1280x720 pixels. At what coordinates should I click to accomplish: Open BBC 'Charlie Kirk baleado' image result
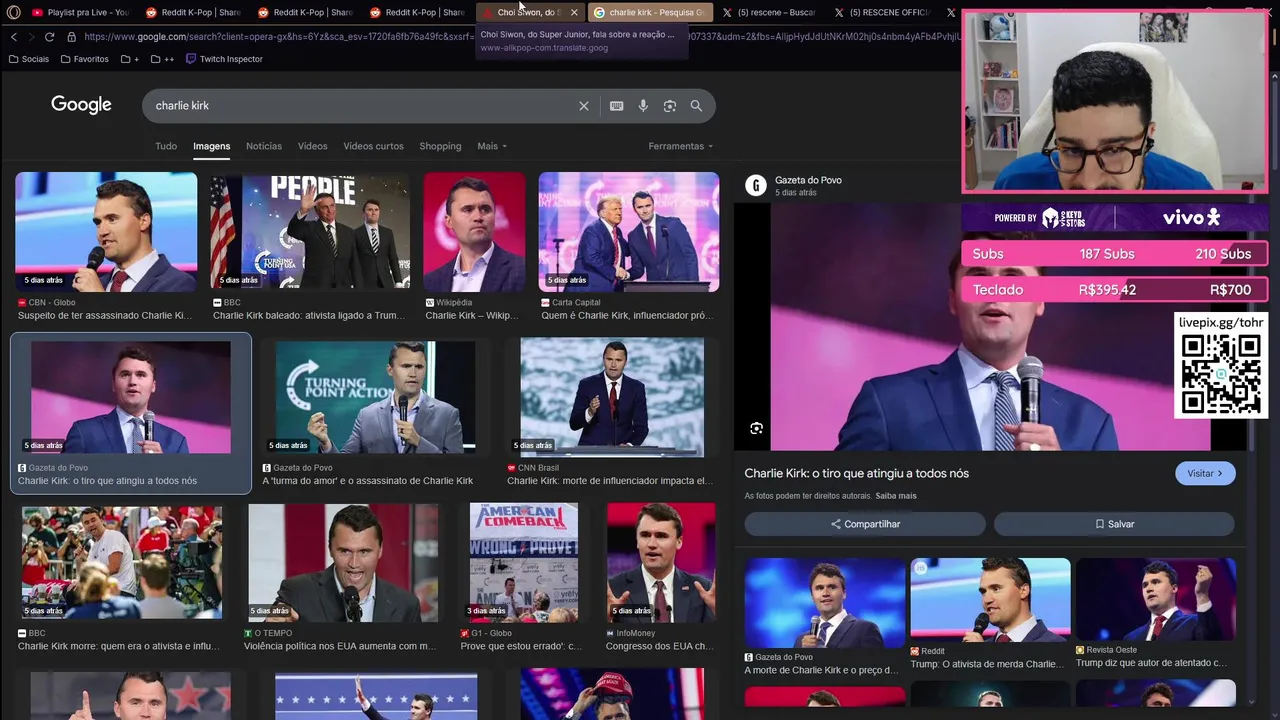coord(310,232)
